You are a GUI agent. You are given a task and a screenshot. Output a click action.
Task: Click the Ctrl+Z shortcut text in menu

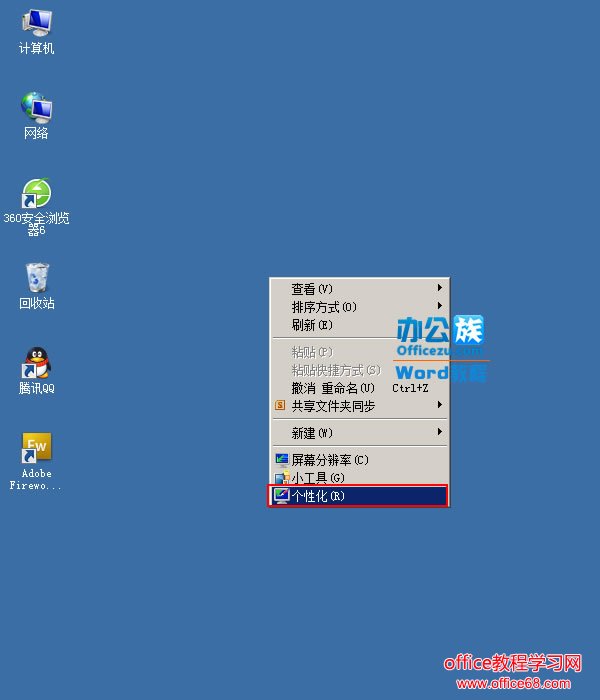coord(410,388)
